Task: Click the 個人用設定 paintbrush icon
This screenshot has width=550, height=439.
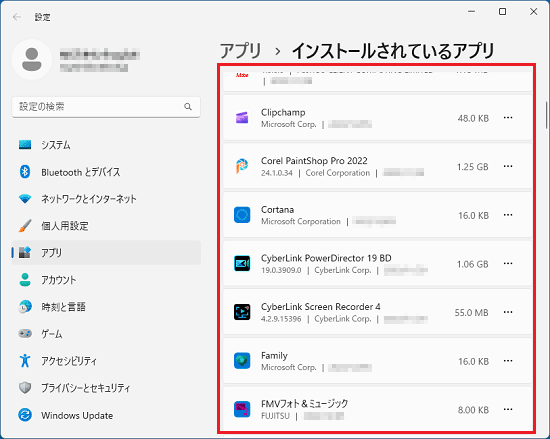Action: click(x=25, y=226)
